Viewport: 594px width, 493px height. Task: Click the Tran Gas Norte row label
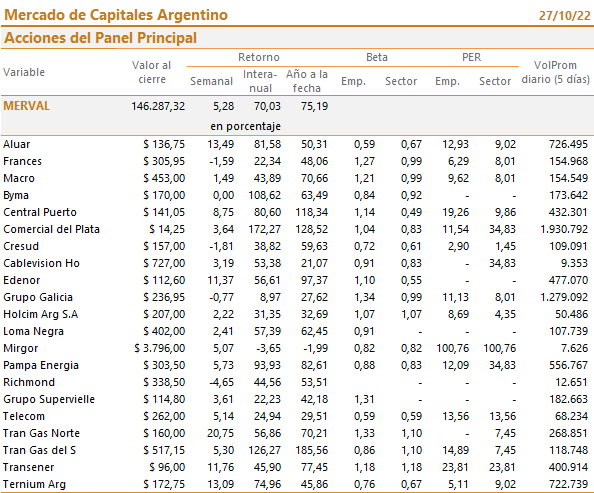click(41, 433)
